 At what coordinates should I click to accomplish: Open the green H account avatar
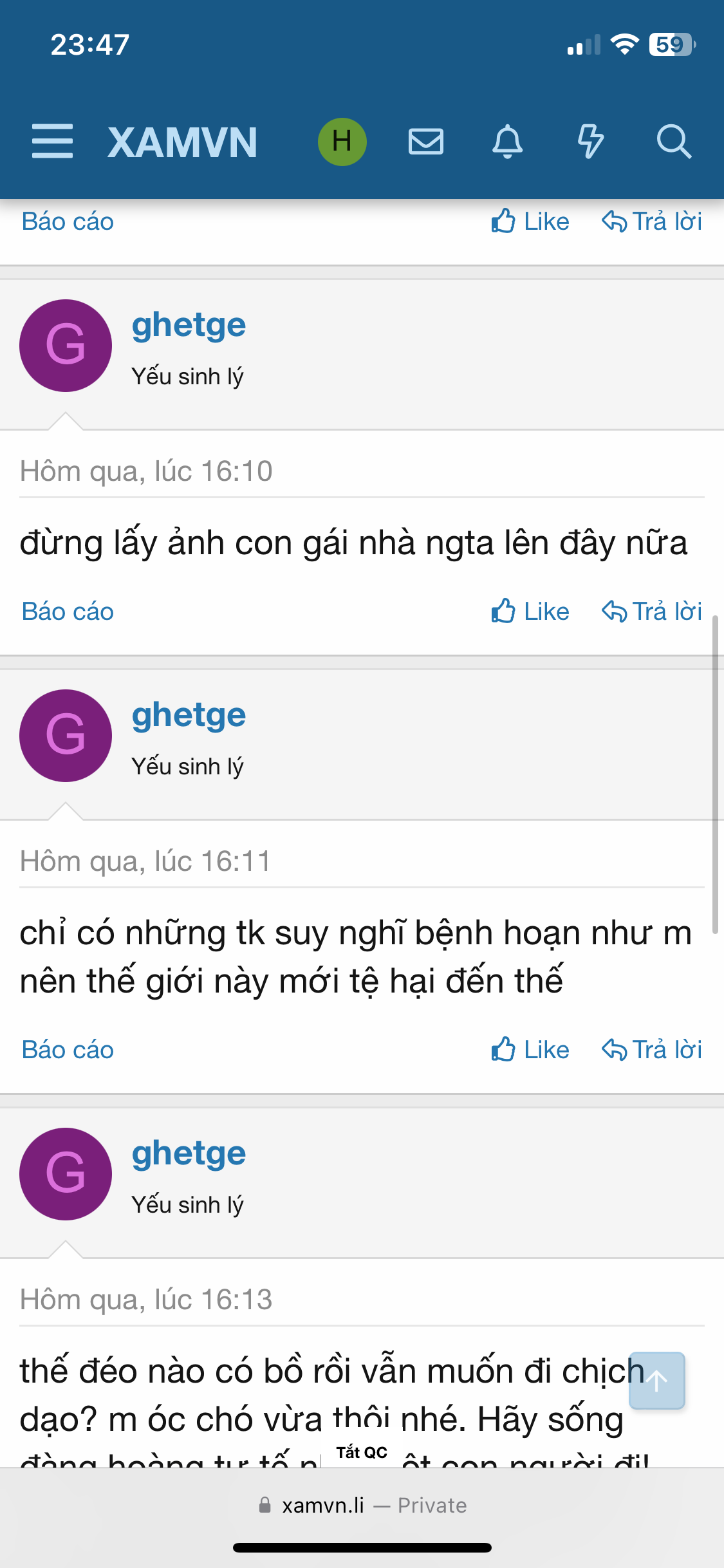coord(342,142)
